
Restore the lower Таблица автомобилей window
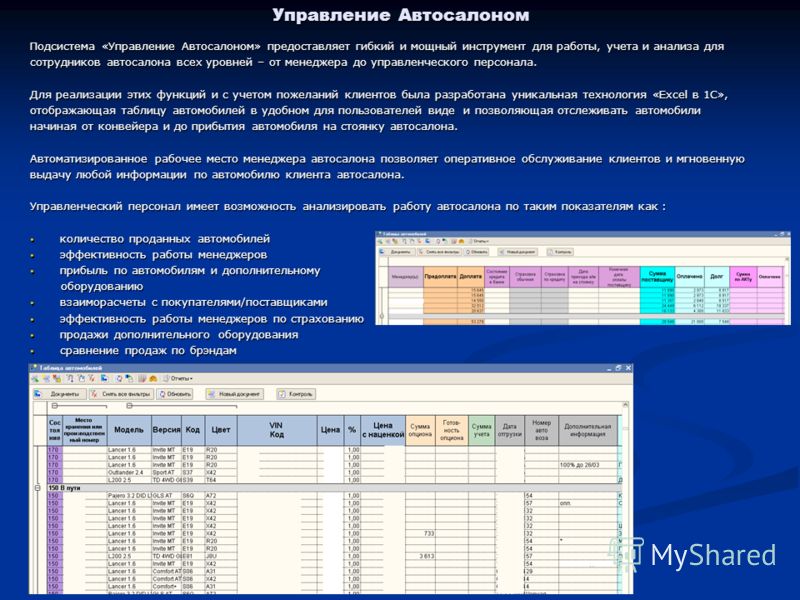click(x=618, y=368)
